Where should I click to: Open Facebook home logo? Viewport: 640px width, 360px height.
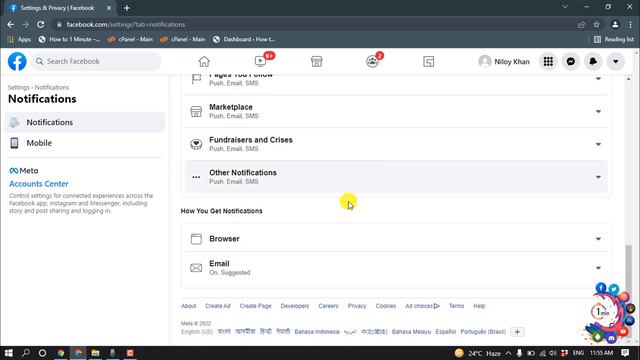point(17,62)
